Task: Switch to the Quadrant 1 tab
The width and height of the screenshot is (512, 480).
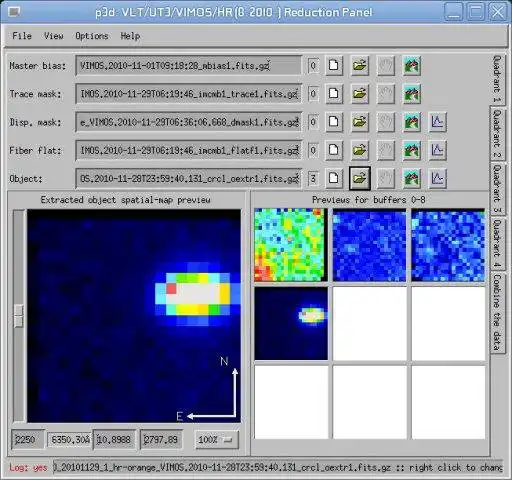Action: [x=497, y=79]
